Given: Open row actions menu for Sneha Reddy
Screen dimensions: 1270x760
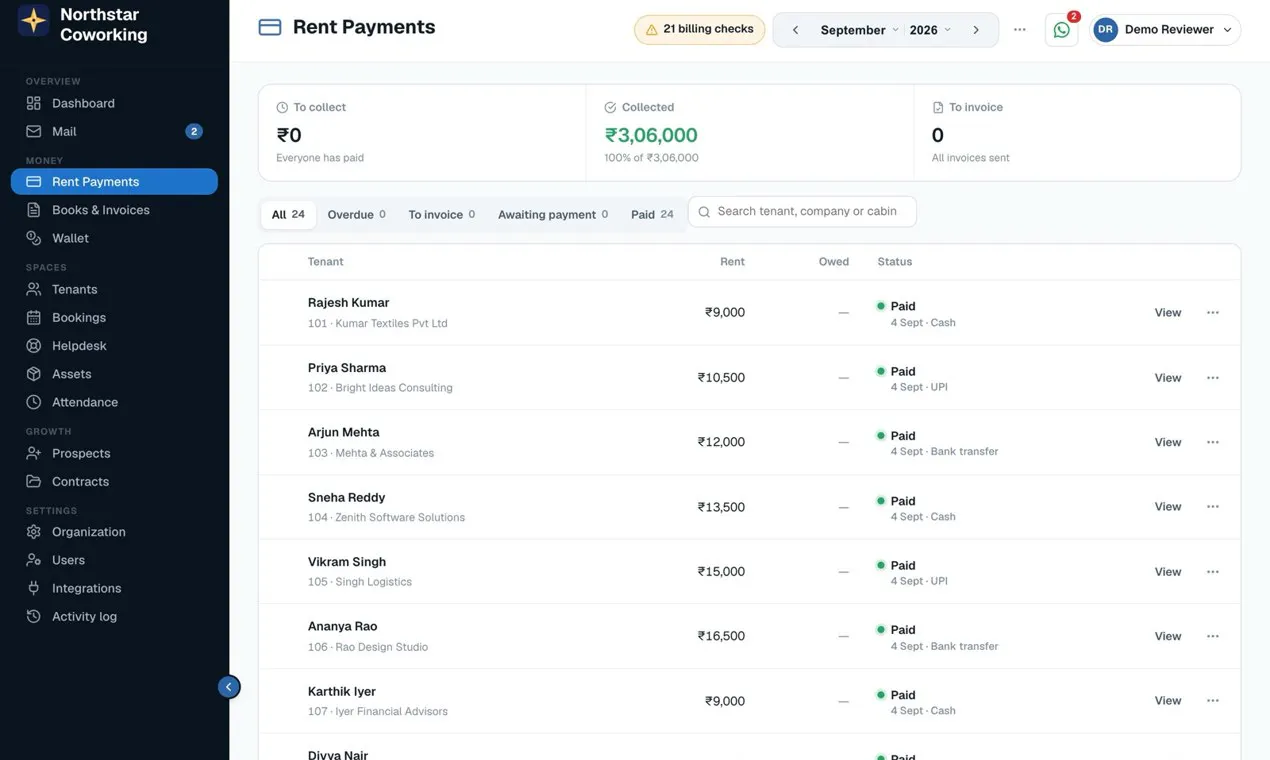Looking at the screenshot, I should 1212,507.
